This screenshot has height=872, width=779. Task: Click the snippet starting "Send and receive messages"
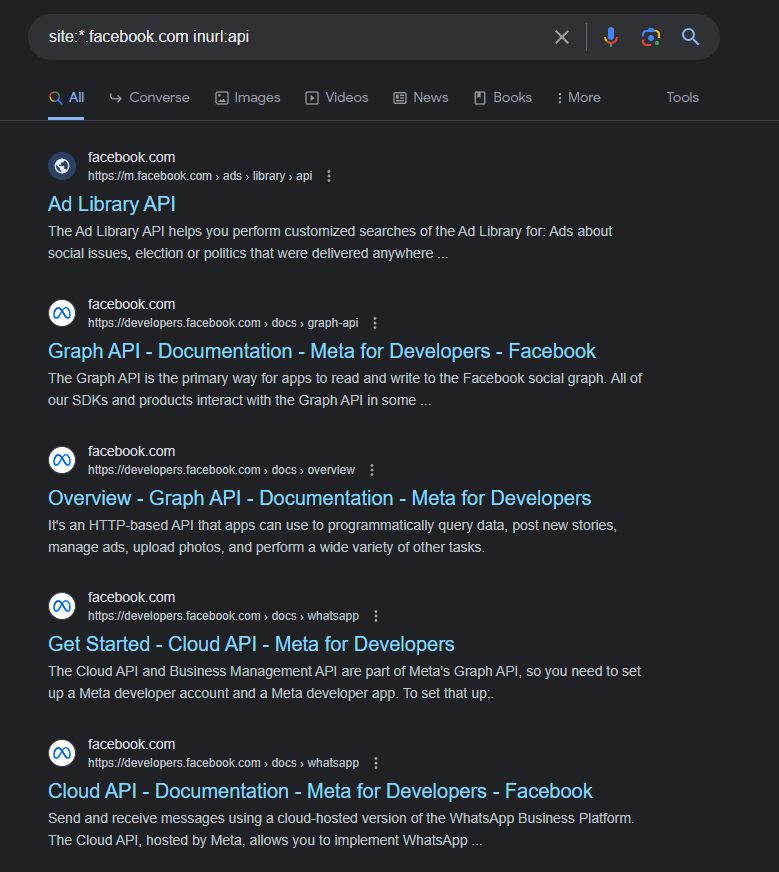[341, 829]
